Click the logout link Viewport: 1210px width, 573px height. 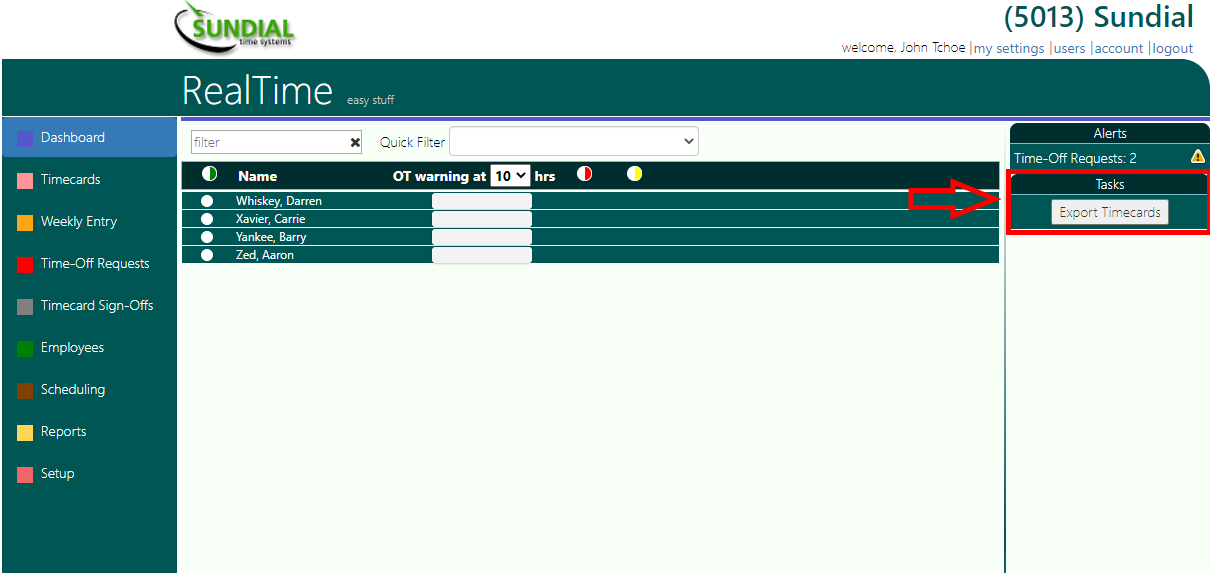pyautogui.click(x=1173, y=48)
